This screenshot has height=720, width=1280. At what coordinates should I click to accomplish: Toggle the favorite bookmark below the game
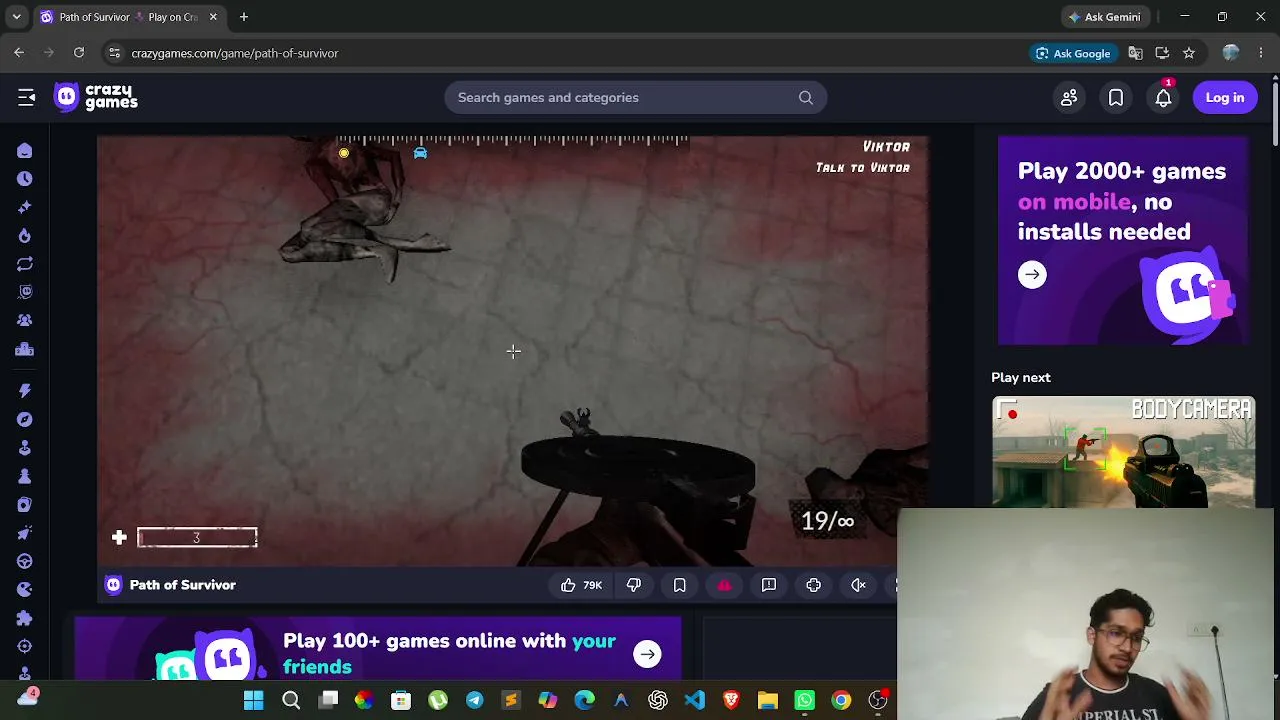pos(680,585)
